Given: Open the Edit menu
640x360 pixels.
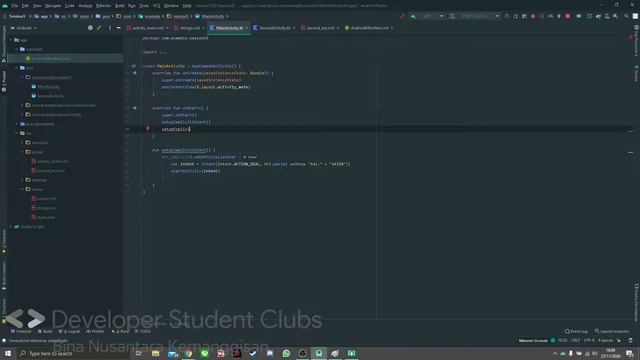Looking at the screenshot, I should pyautogui.click(x=25, y=6).
